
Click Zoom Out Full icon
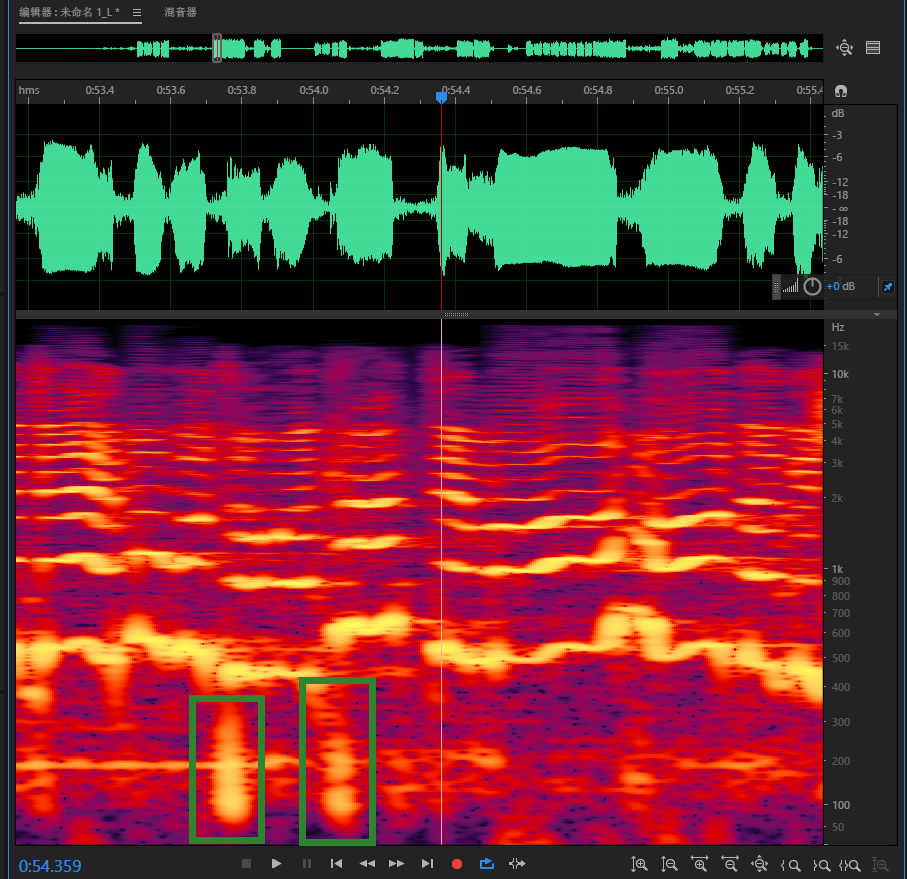tap(760, 864)
